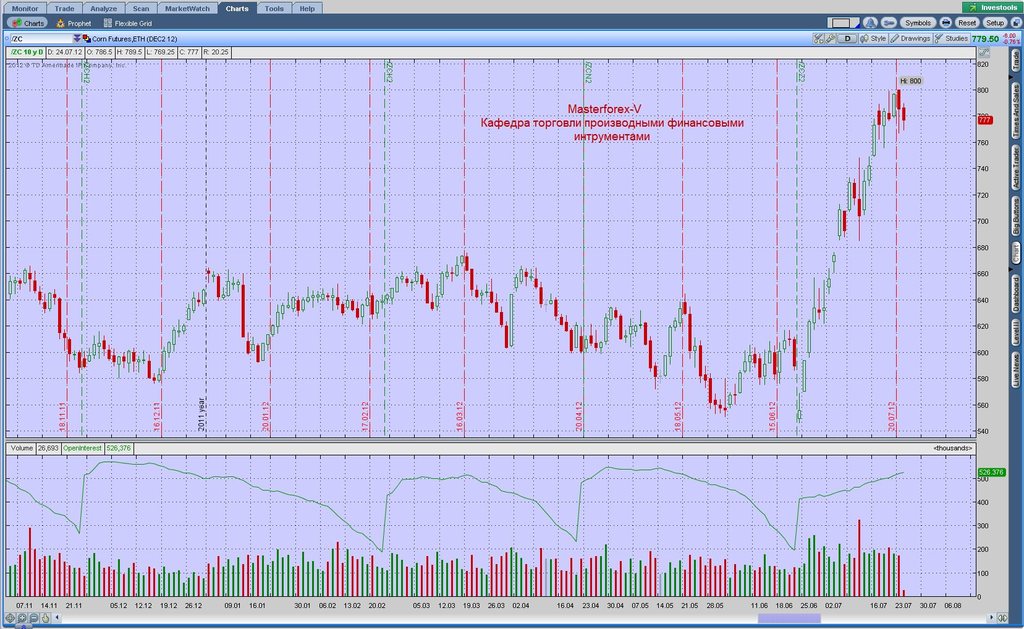Click the alert bell icon
The width and height of the screenshot is (1024, 629).
click(x=870, y=23)
